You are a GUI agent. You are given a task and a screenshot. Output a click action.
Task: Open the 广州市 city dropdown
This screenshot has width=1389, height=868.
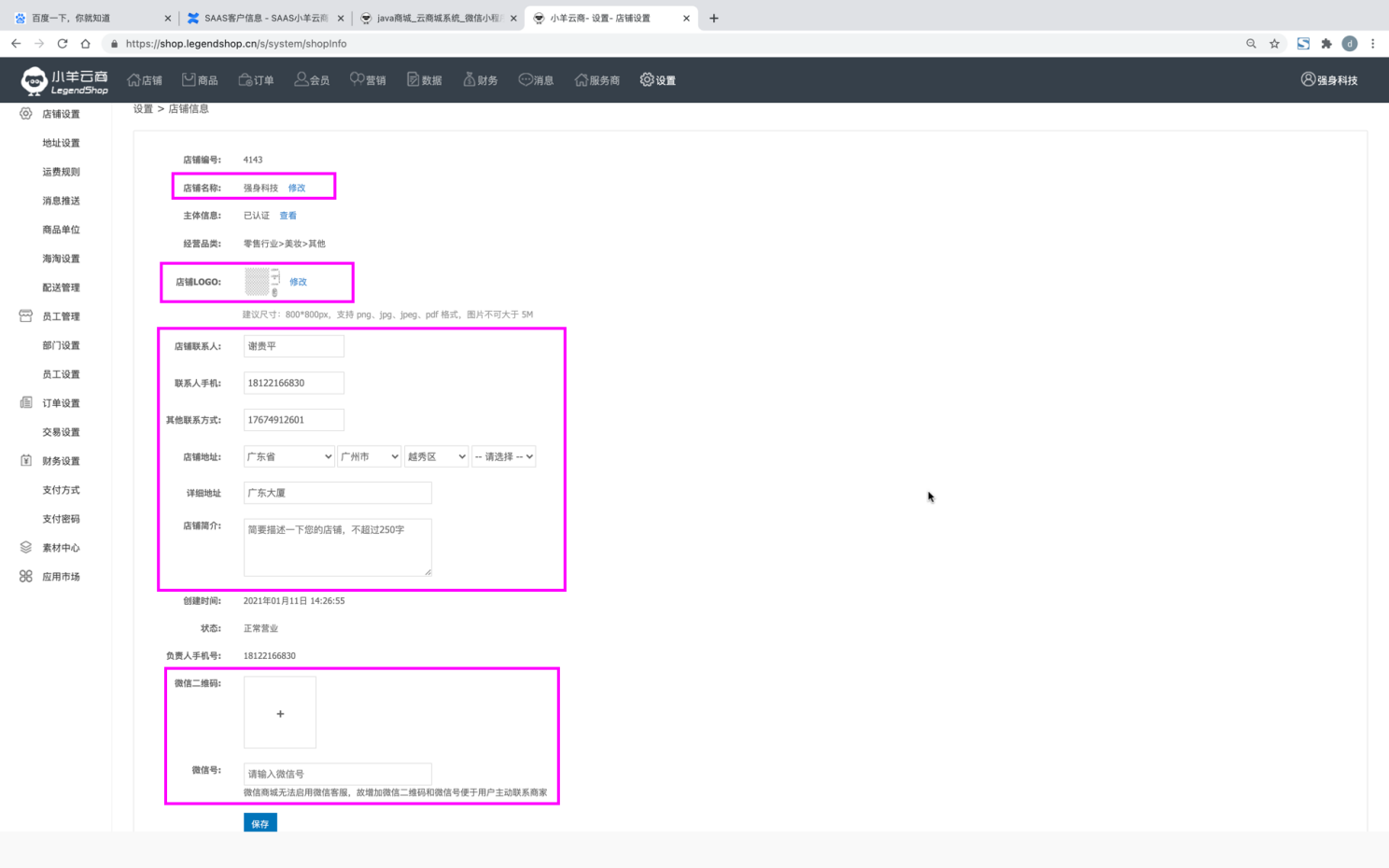pos(369,456)
